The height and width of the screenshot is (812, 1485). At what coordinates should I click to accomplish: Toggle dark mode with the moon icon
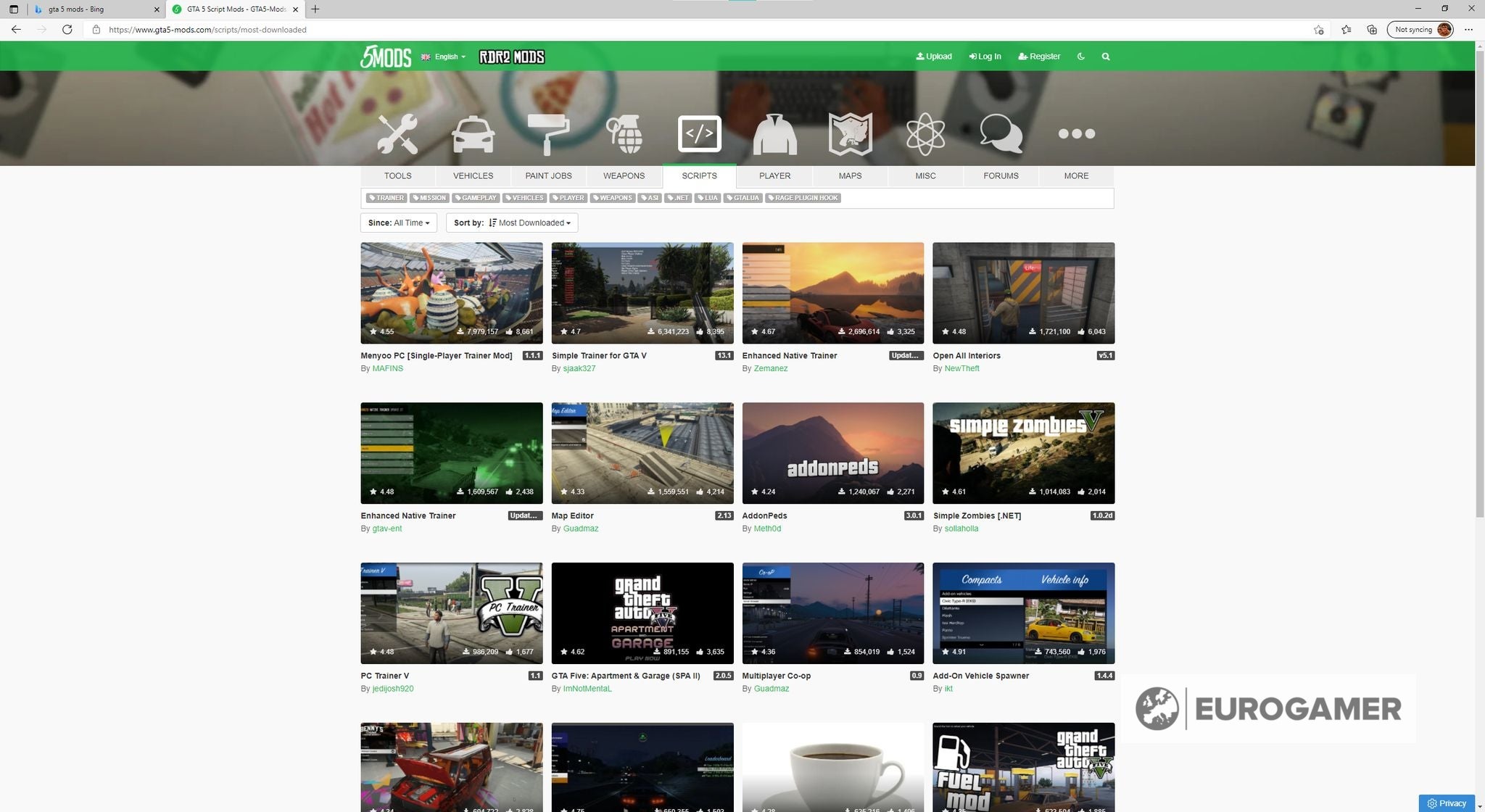pyautogui.click(x=1080, y=56)
